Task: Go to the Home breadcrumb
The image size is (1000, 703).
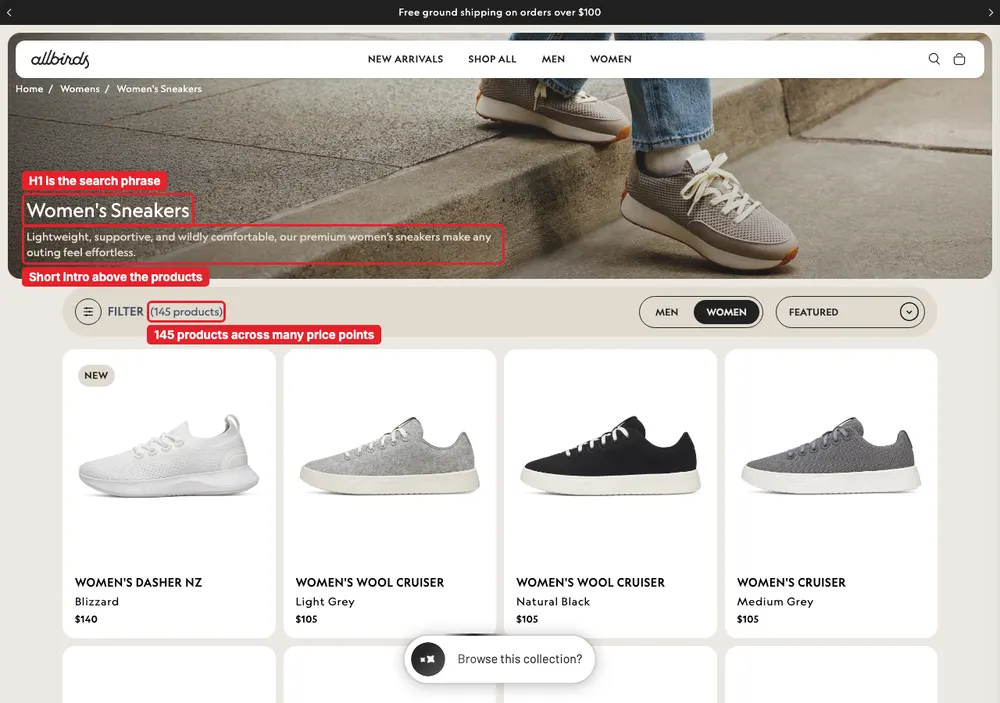Action: 29,89
